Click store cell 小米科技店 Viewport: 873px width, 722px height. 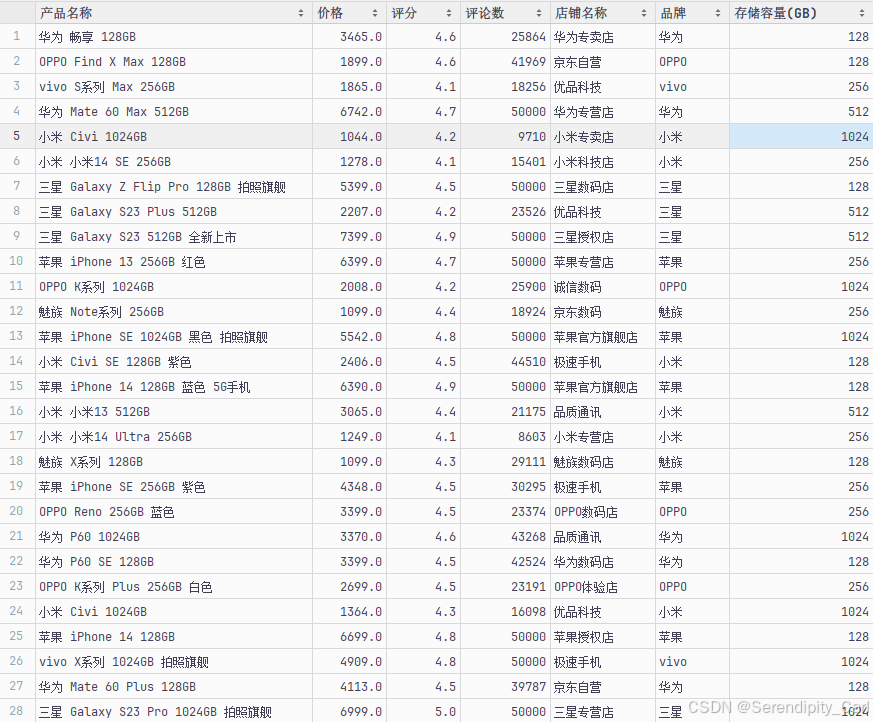click(602, 161)
